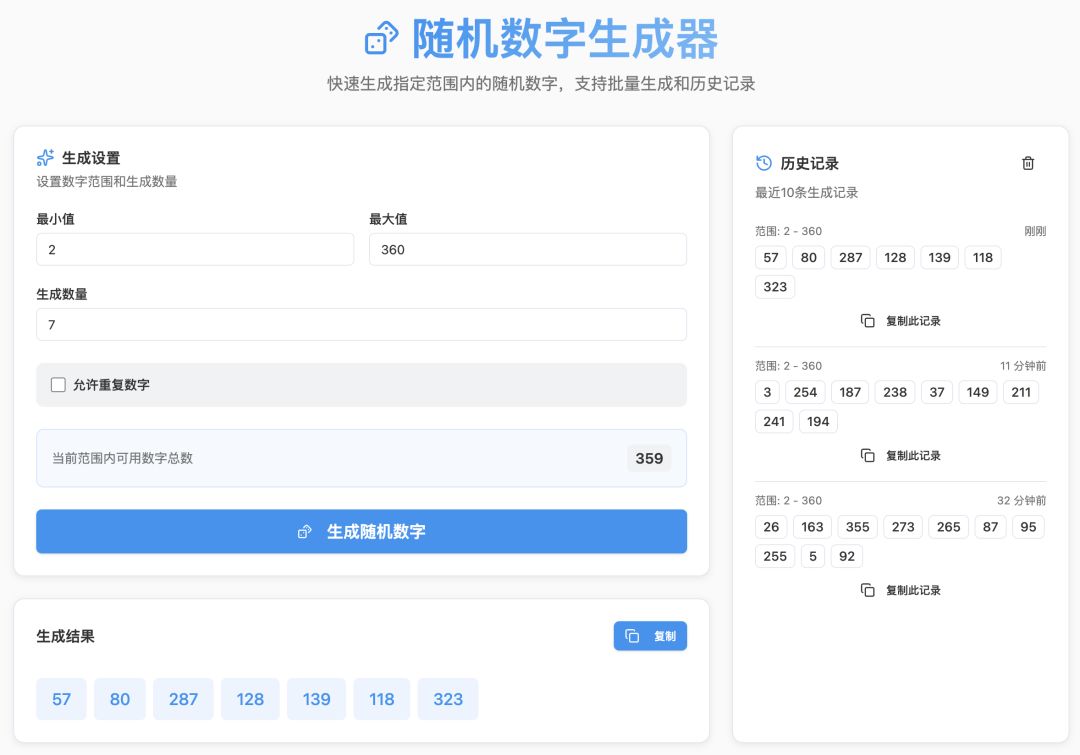Click 复制此记录 for the 32 分钟前 record
The height and width of the screenshot is (755, 1080).
[x=900, y=590]
